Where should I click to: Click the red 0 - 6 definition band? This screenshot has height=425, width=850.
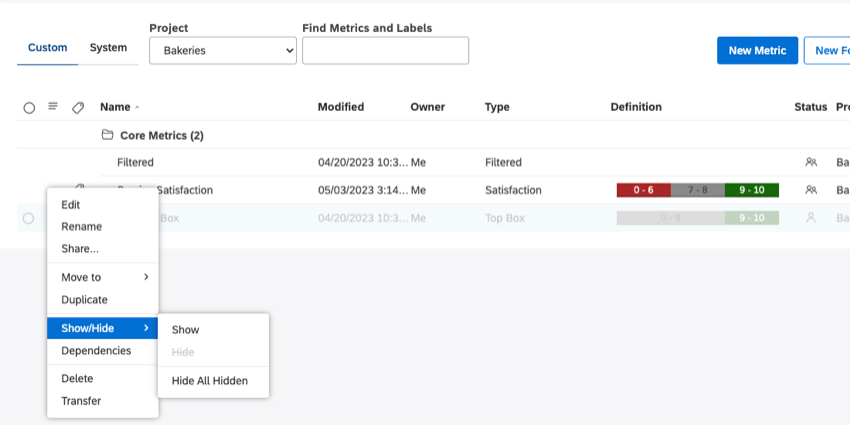(643, 190)
